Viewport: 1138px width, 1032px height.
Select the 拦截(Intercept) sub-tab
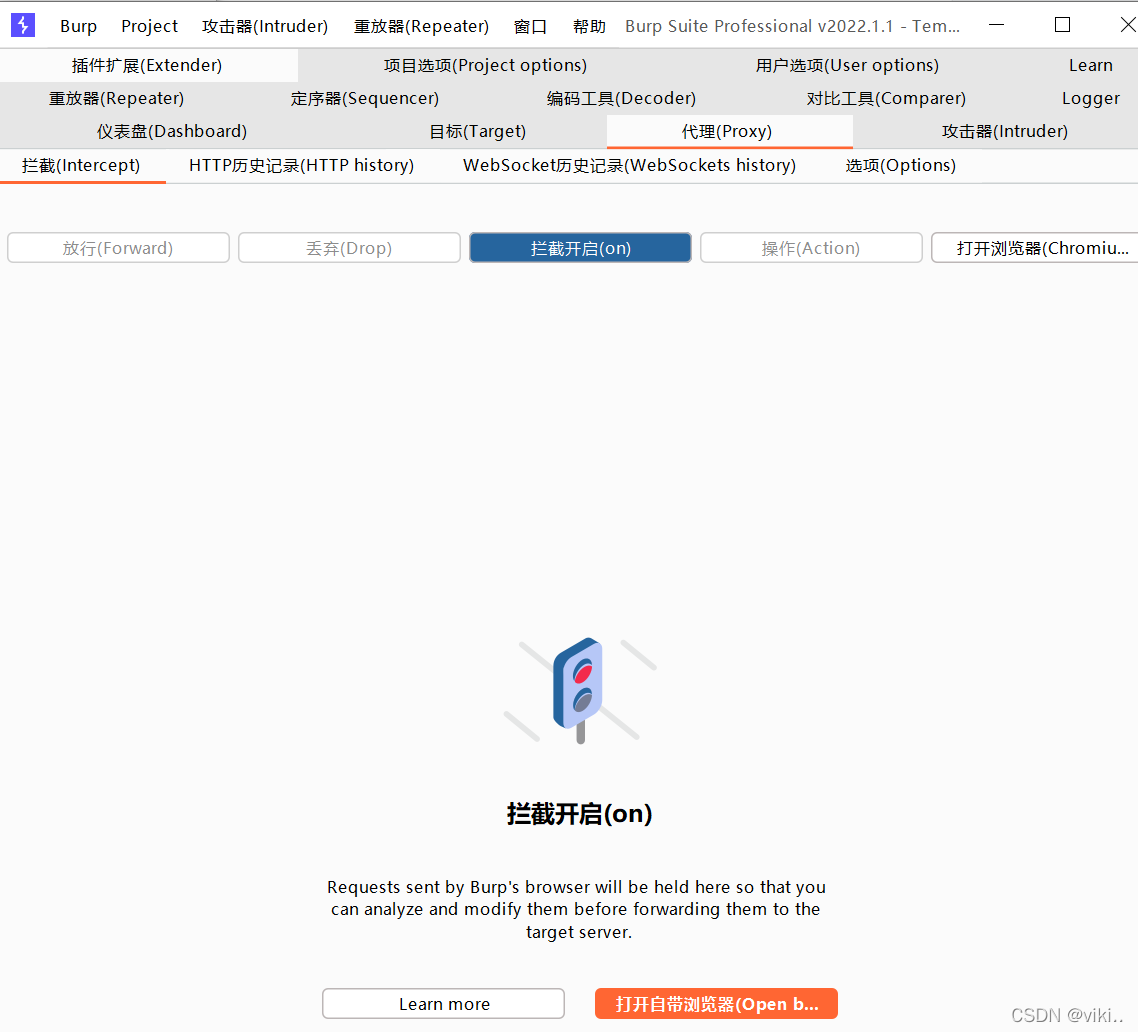click(x=81, y=165)
